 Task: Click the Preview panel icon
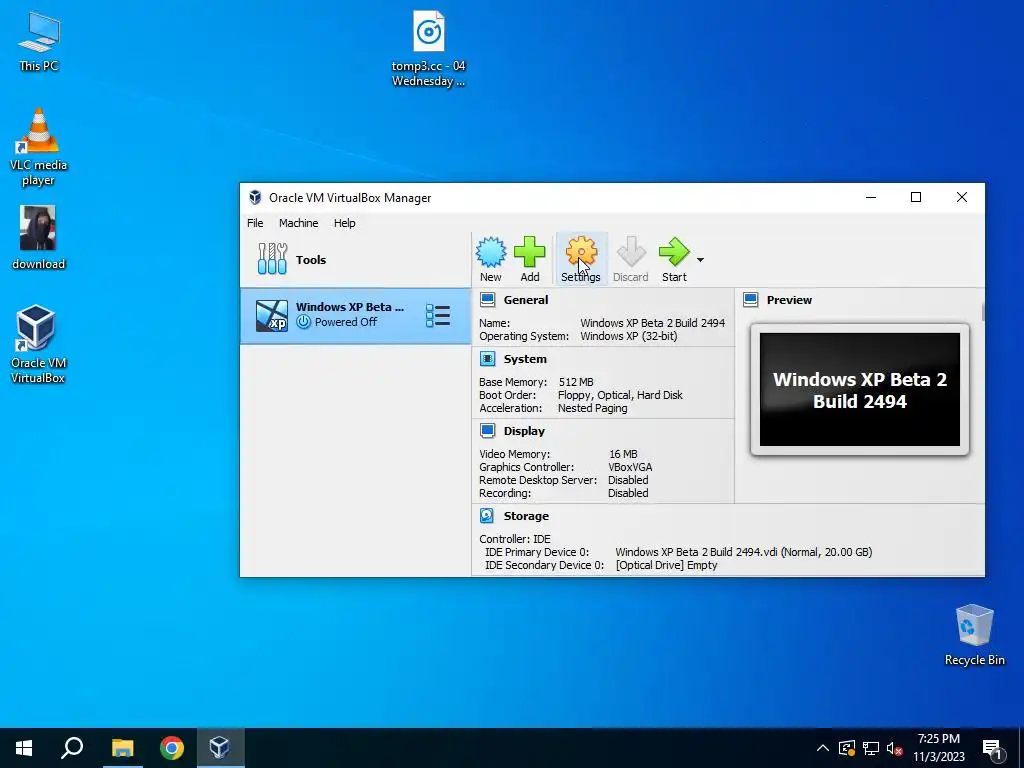point(750,300)
